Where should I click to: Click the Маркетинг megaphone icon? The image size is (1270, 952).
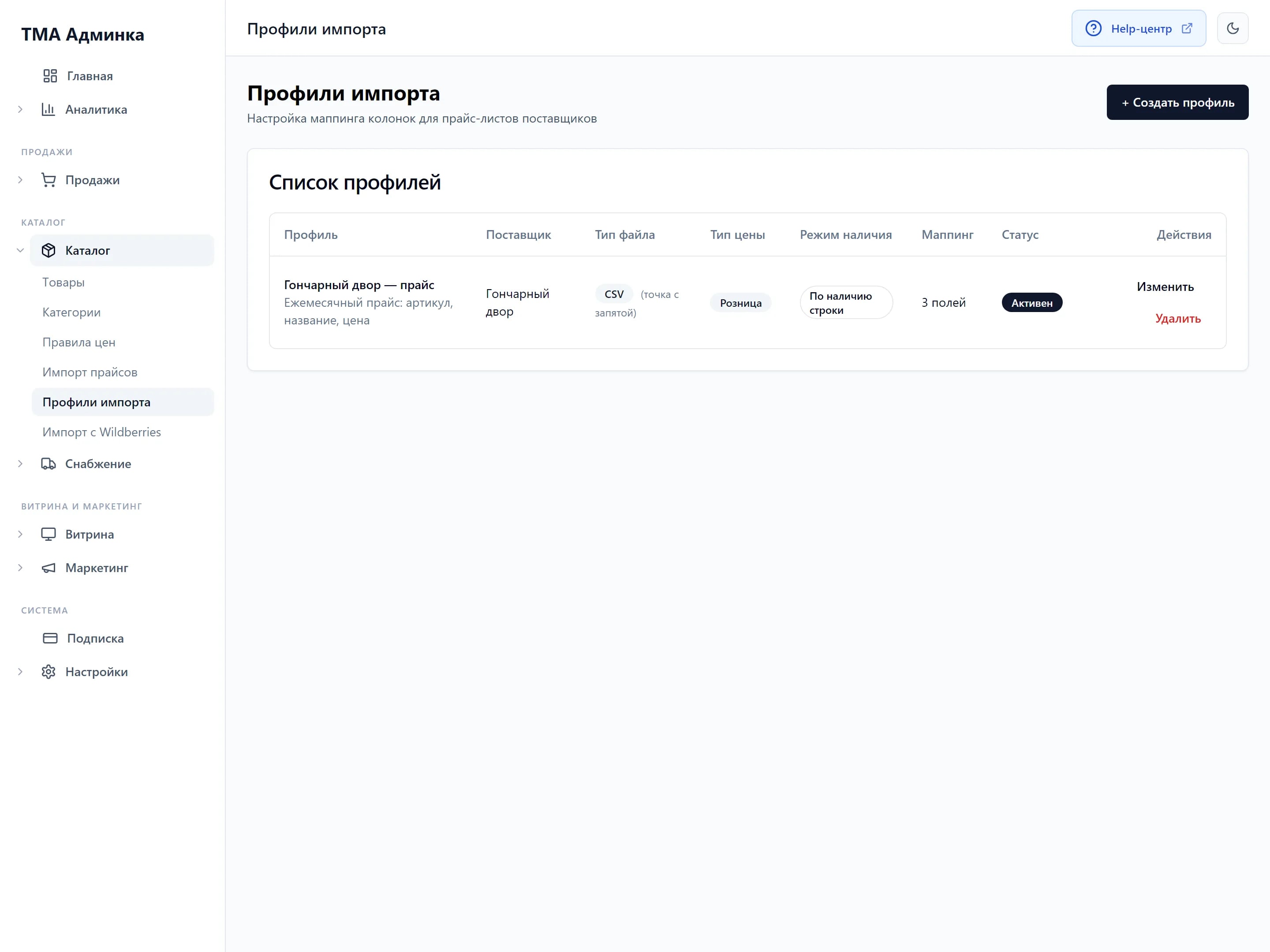coord(48,568)
